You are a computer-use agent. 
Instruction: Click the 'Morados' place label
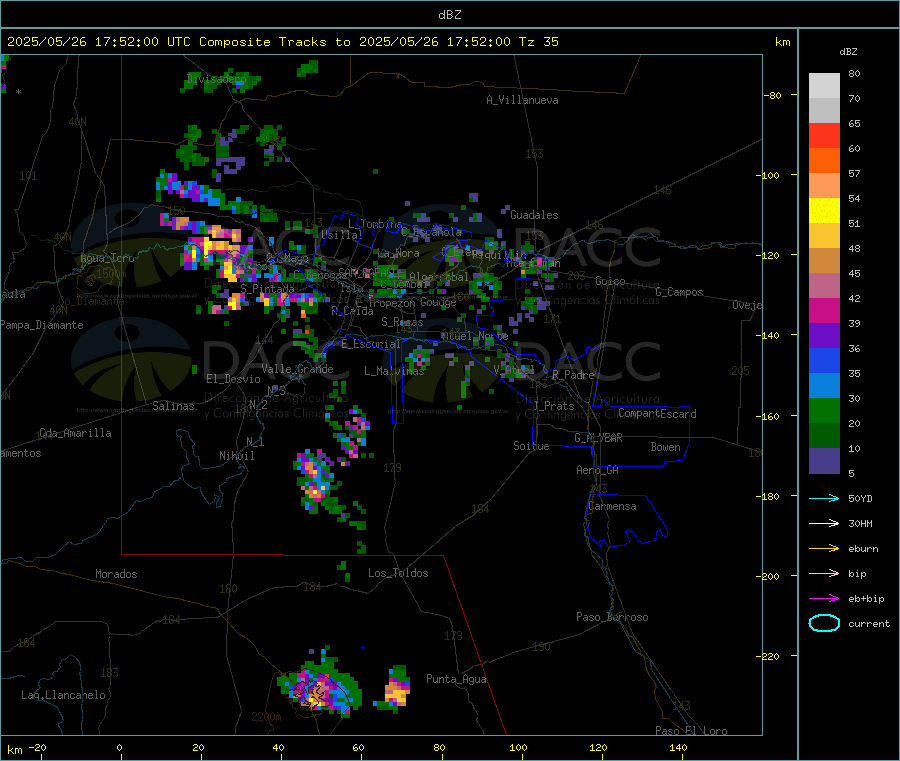(x=116, y=574)
